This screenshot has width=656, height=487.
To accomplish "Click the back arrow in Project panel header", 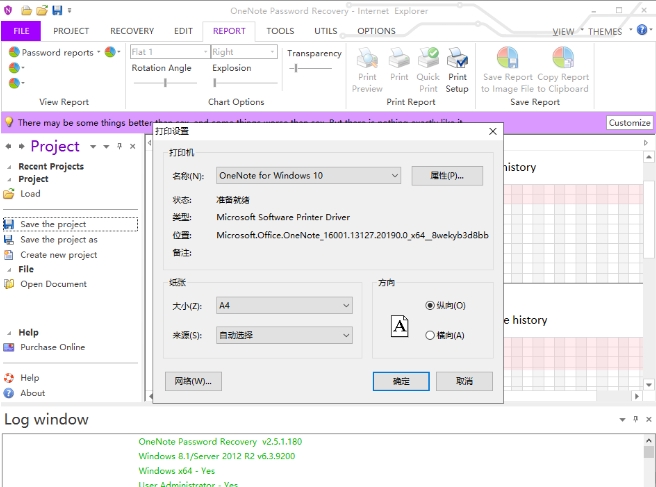I will (x=8, y=146).
